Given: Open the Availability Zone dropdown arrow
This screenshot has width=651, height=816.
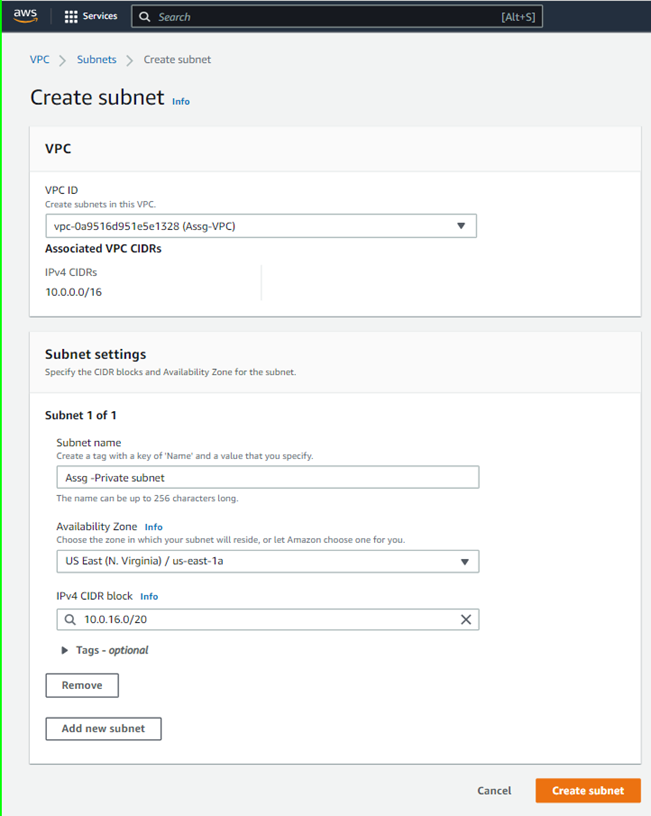Looking at the screenshot, I should (464, 561).
